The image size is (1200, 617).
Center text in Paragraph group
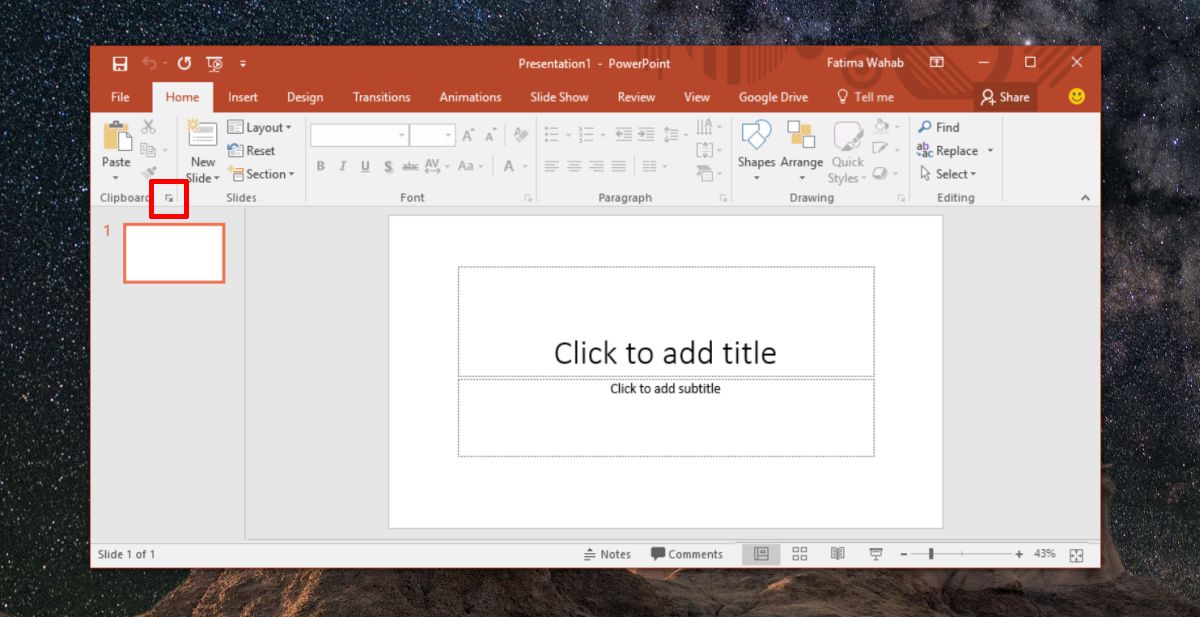click(574, 167)
